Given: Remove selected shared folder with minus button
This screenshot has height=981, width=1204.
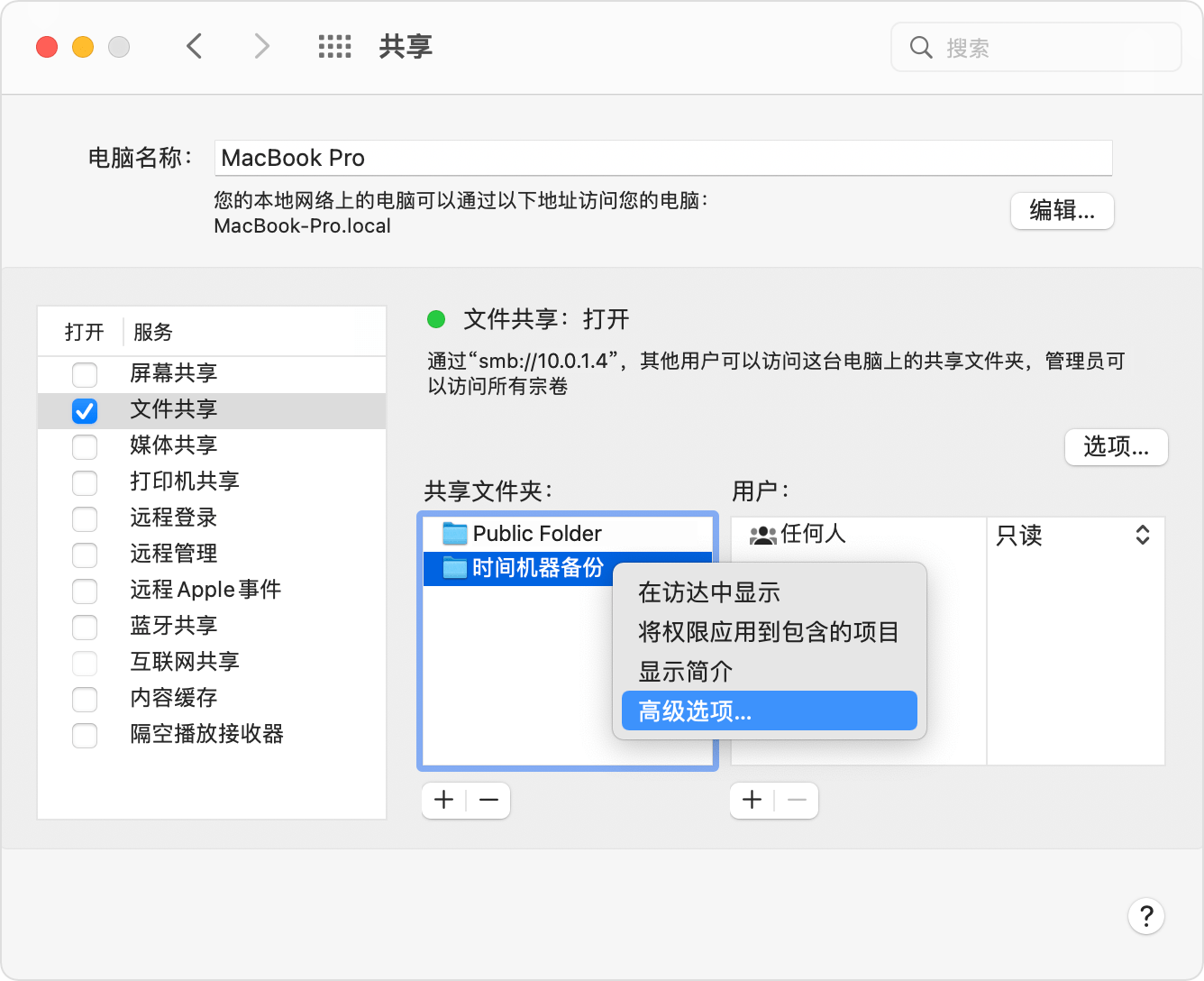Looking at the screenshot, I should pyautogui.click(x=488, y=800).
